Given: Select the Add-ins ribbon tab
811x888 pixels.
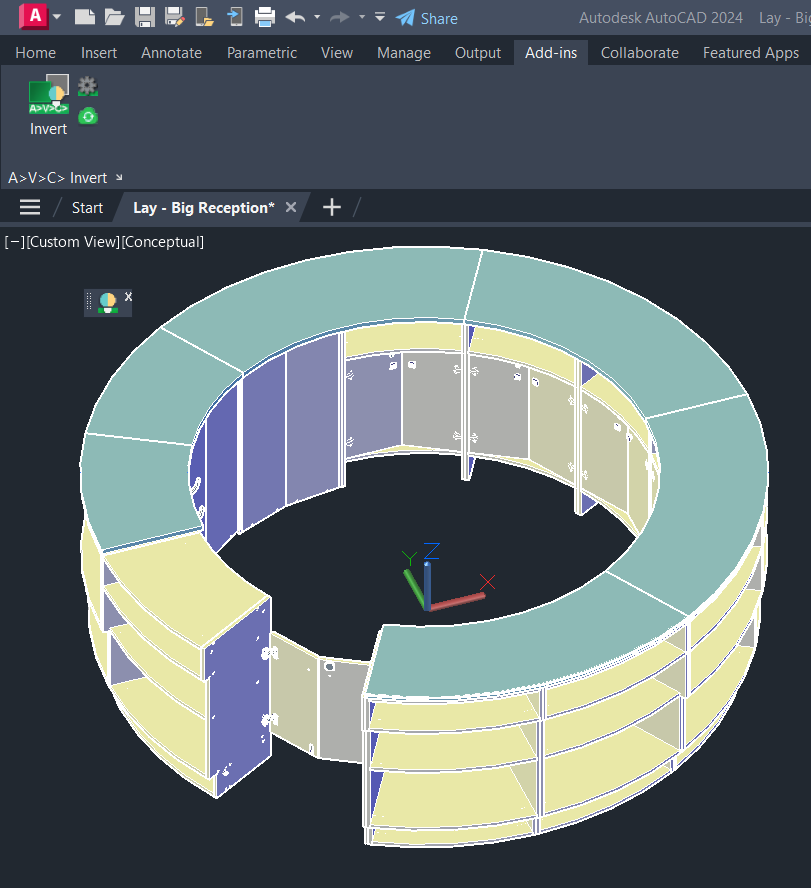Looking at the screenshot, I should point(551,53).
